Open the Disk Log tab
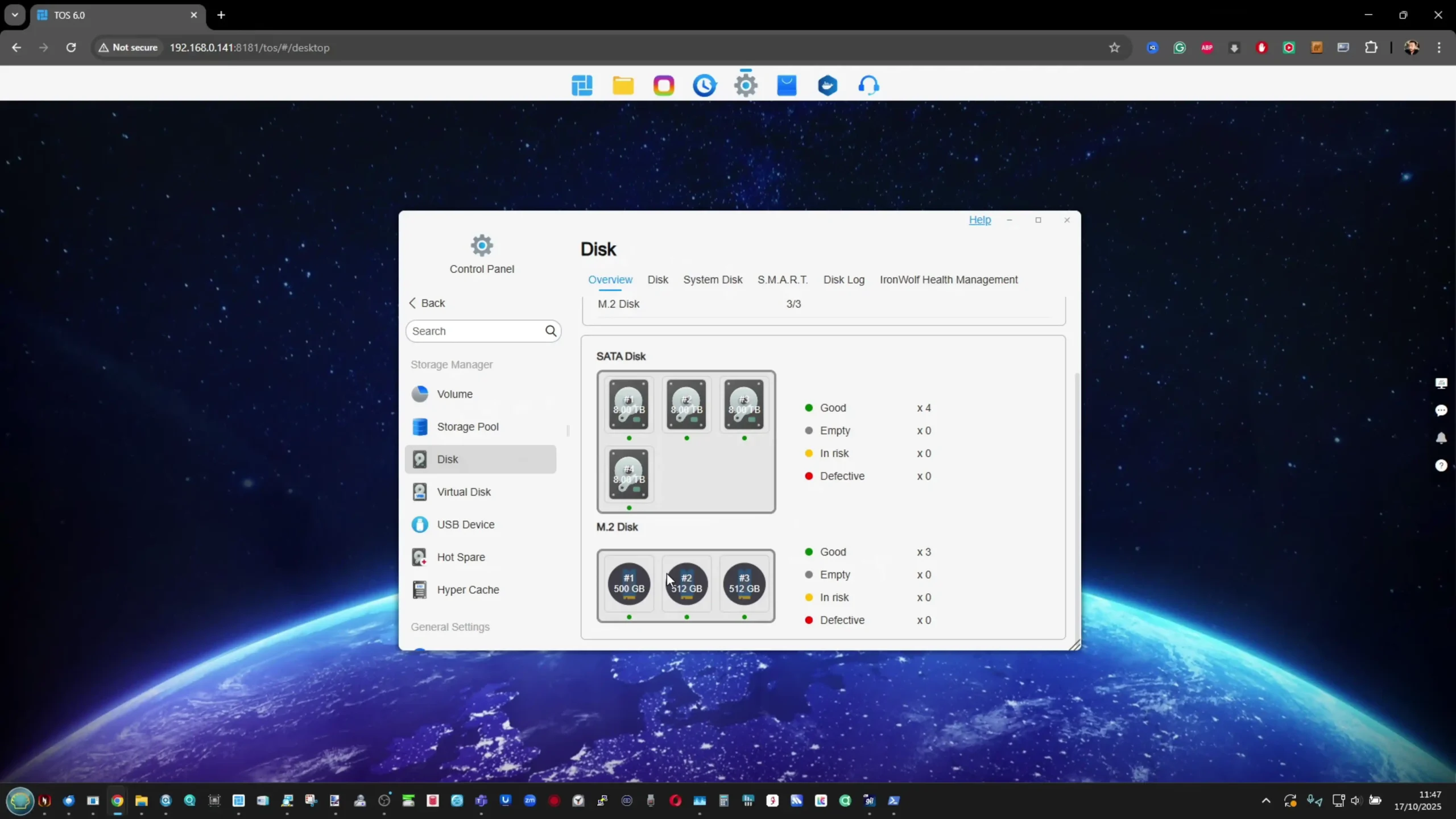Screen dimensions: 1456x819 [843, 280]
